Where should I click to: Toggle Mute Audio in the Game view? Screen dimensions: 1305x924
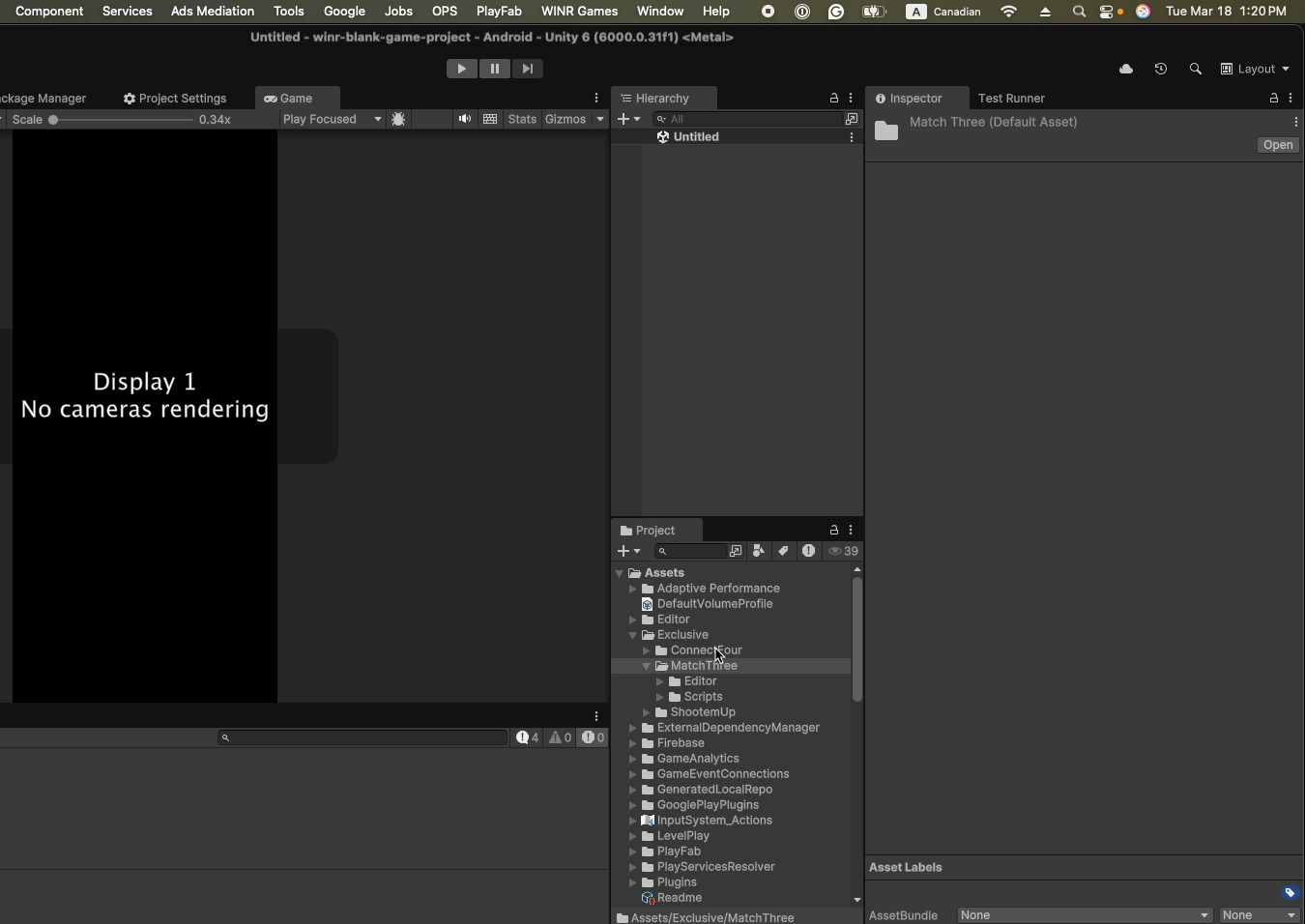[x=465, y=120]
